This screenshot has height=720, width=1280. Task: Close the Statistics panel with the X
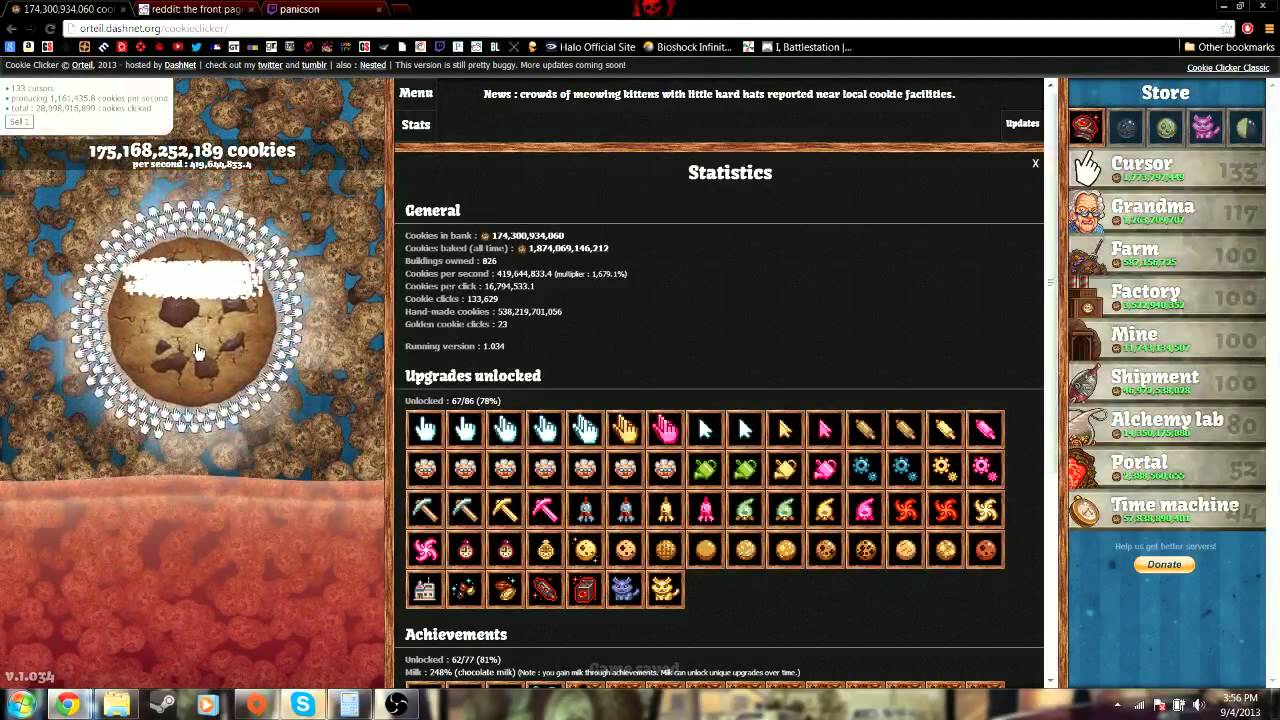[x=1035, y=163]
